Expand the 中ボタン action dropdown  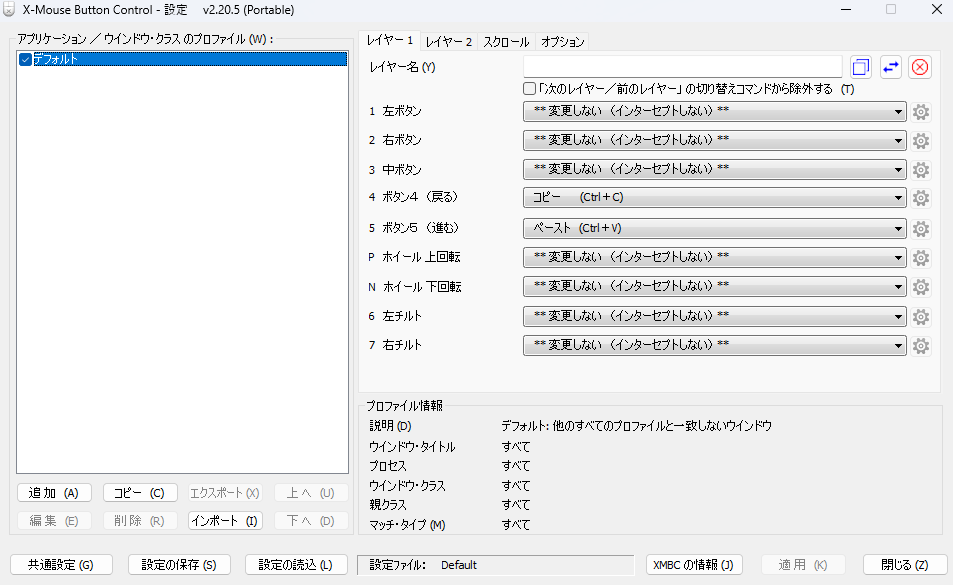pyautogui.click(x=714, y=169)
